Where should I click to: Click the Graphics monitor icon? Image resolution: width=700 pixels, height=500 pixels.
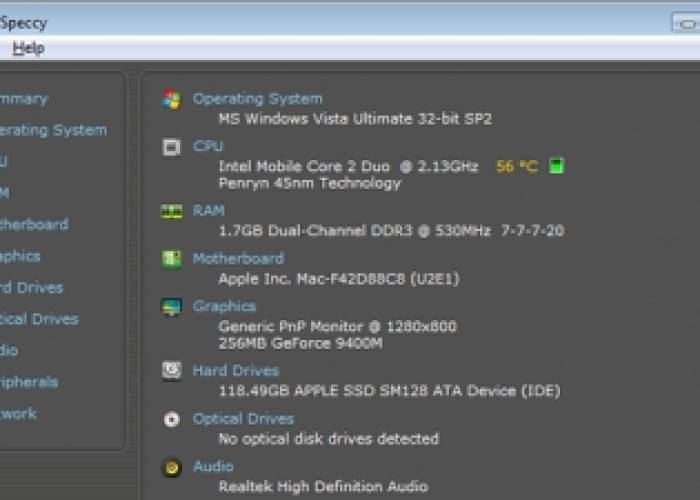(x=171, y=307)
